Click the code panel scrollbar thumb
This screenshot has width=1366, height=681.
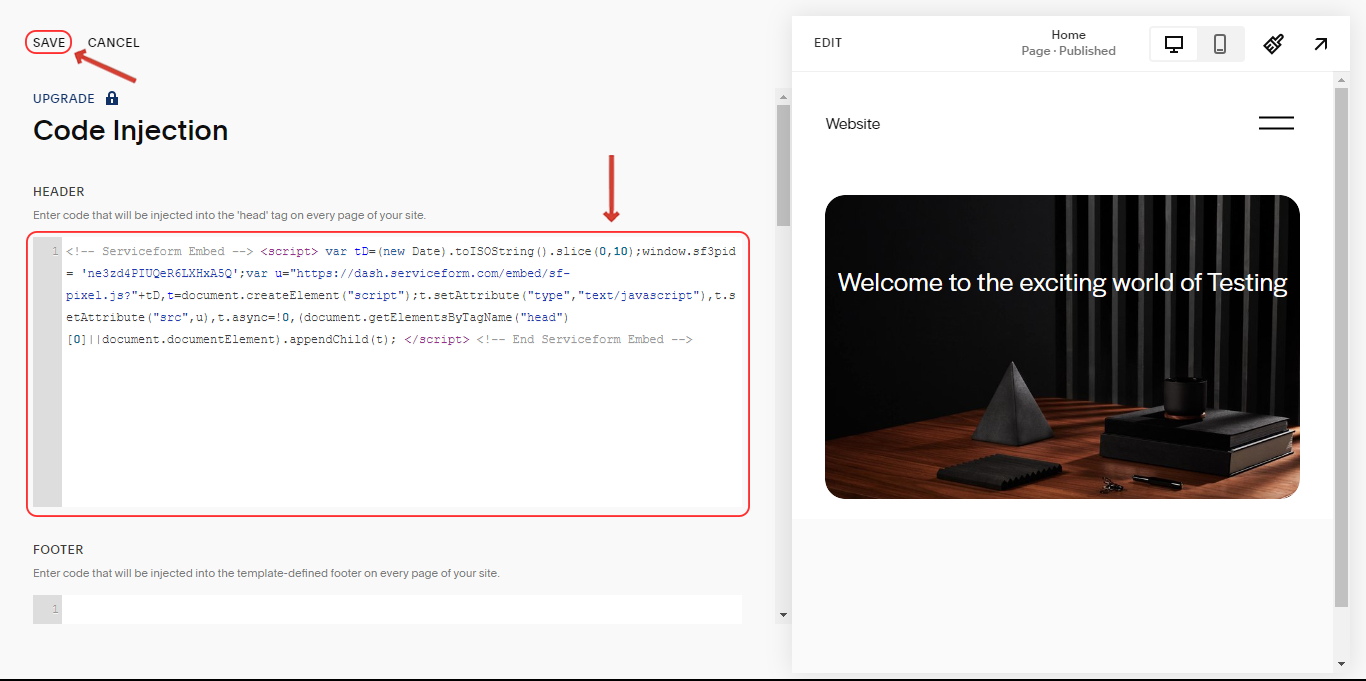click(783, 165)
